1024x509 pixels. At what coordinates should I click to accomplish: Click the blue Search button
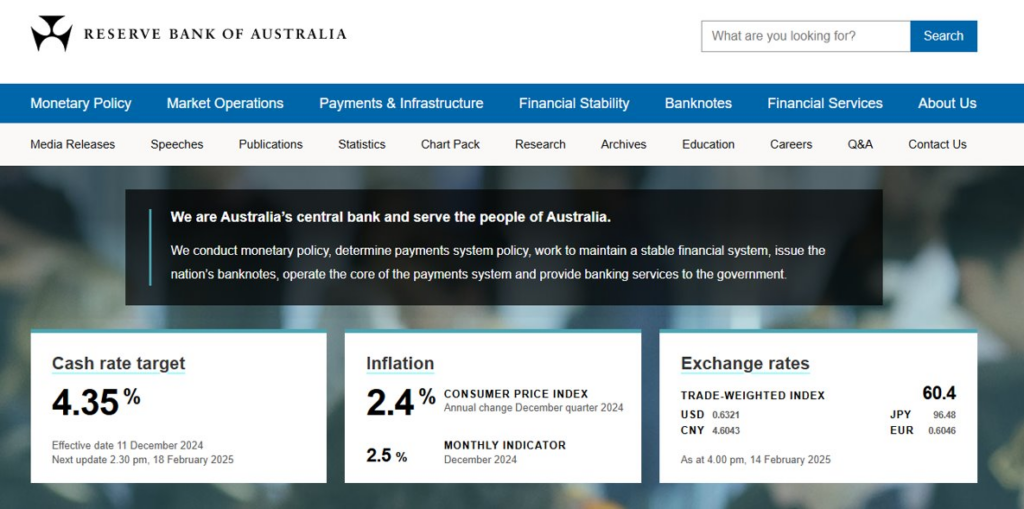(x=944, y=36)
